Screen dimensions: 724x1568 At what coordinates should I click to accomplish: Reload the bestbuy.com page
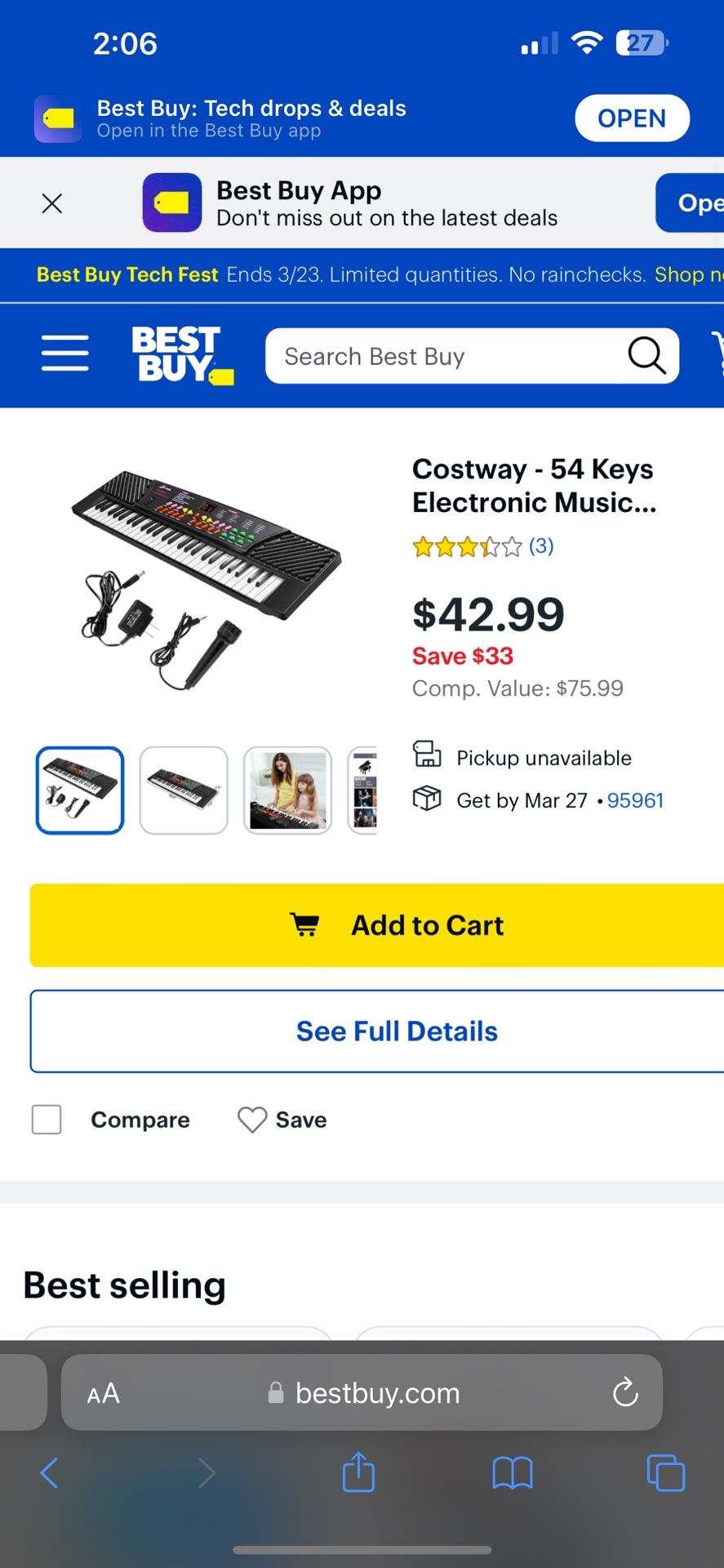pyautogui.click(x=625, y=1392)
